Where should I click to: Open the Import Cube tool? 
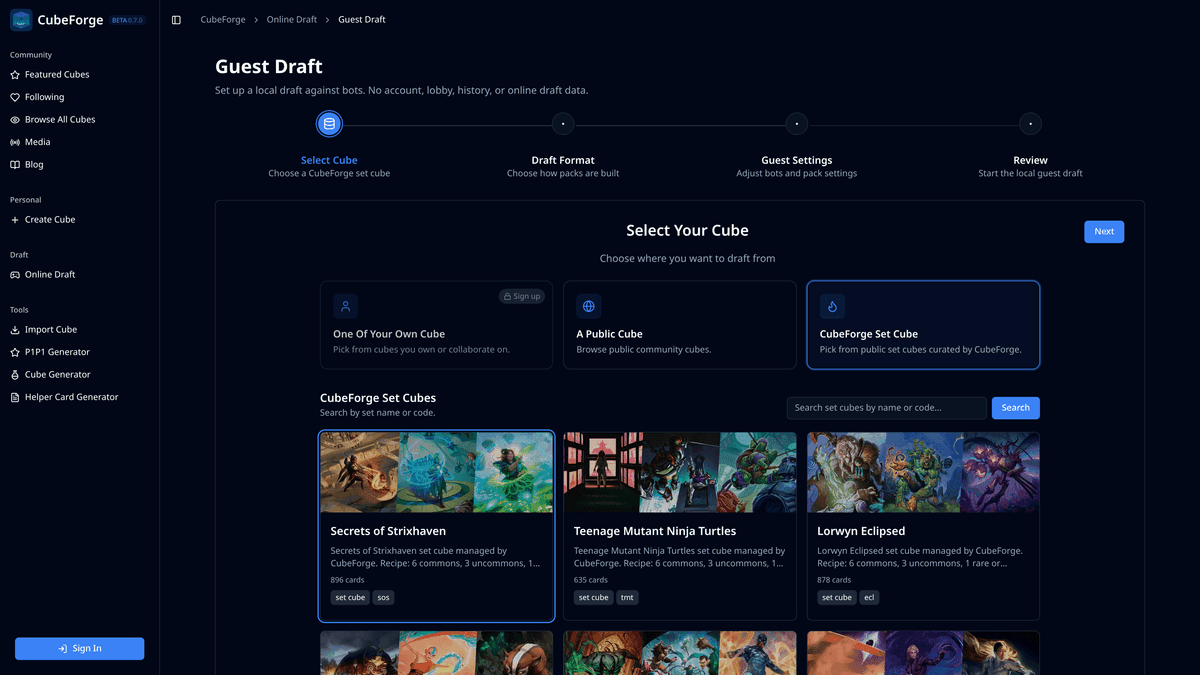coord(79,330)
